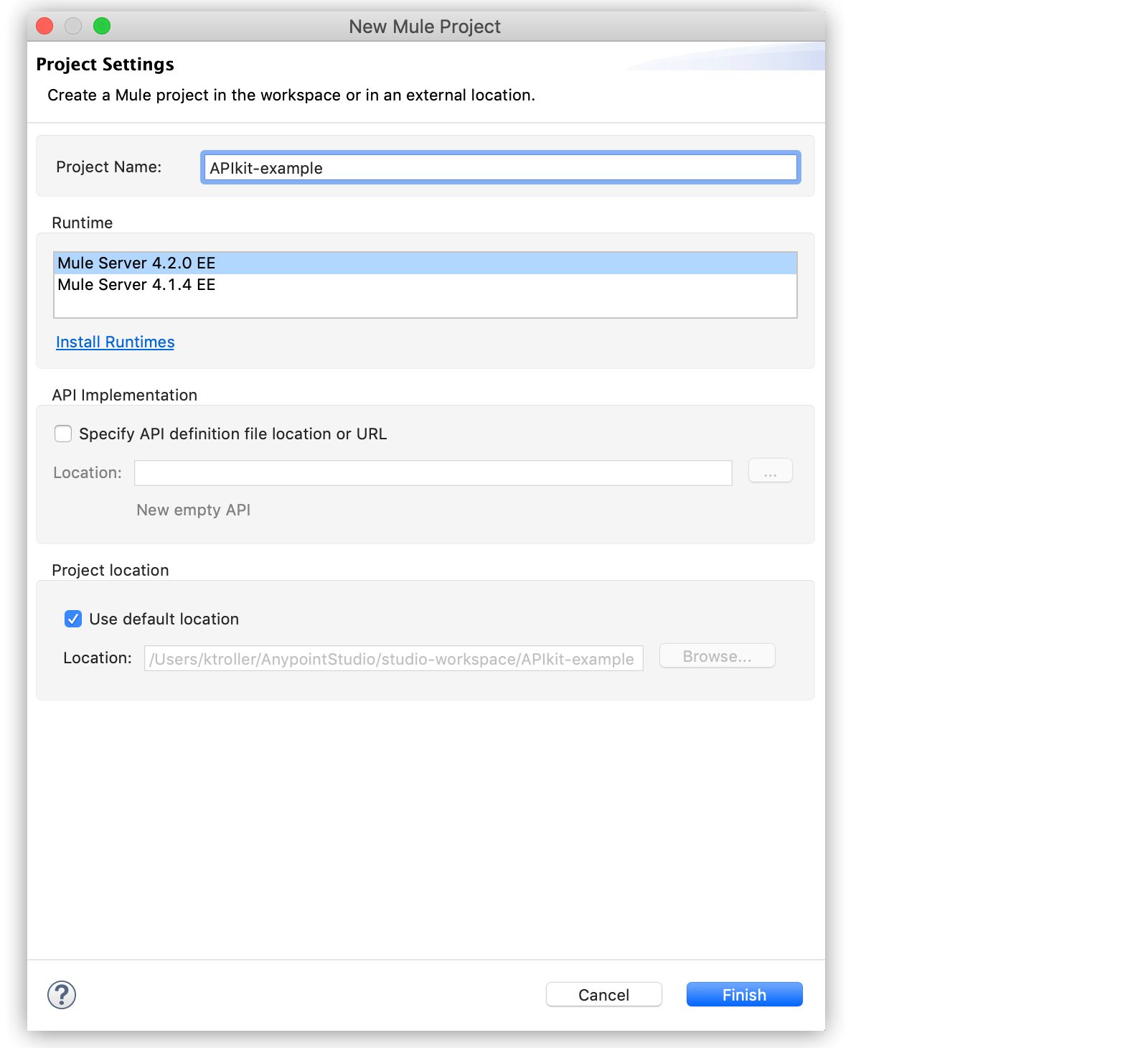Open the Install Runtimes link
The width and height of the screenshot is (1148, 1048).
[115, 342]
